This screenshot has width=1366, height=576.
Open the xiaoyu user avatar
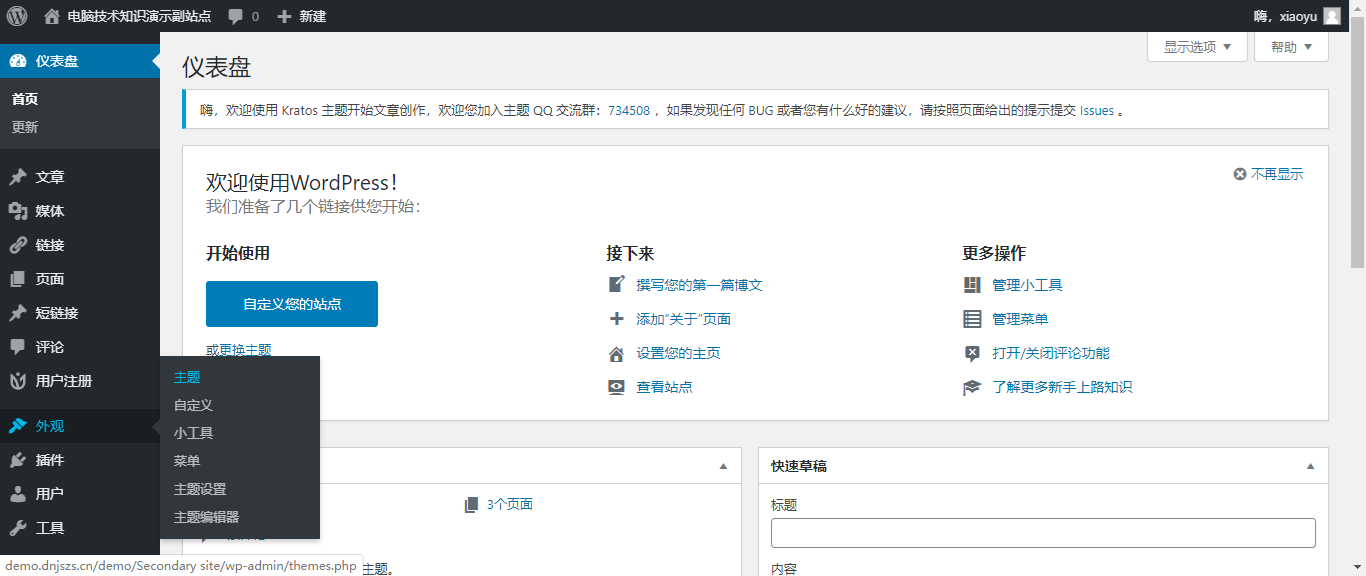coord(1331,16)
